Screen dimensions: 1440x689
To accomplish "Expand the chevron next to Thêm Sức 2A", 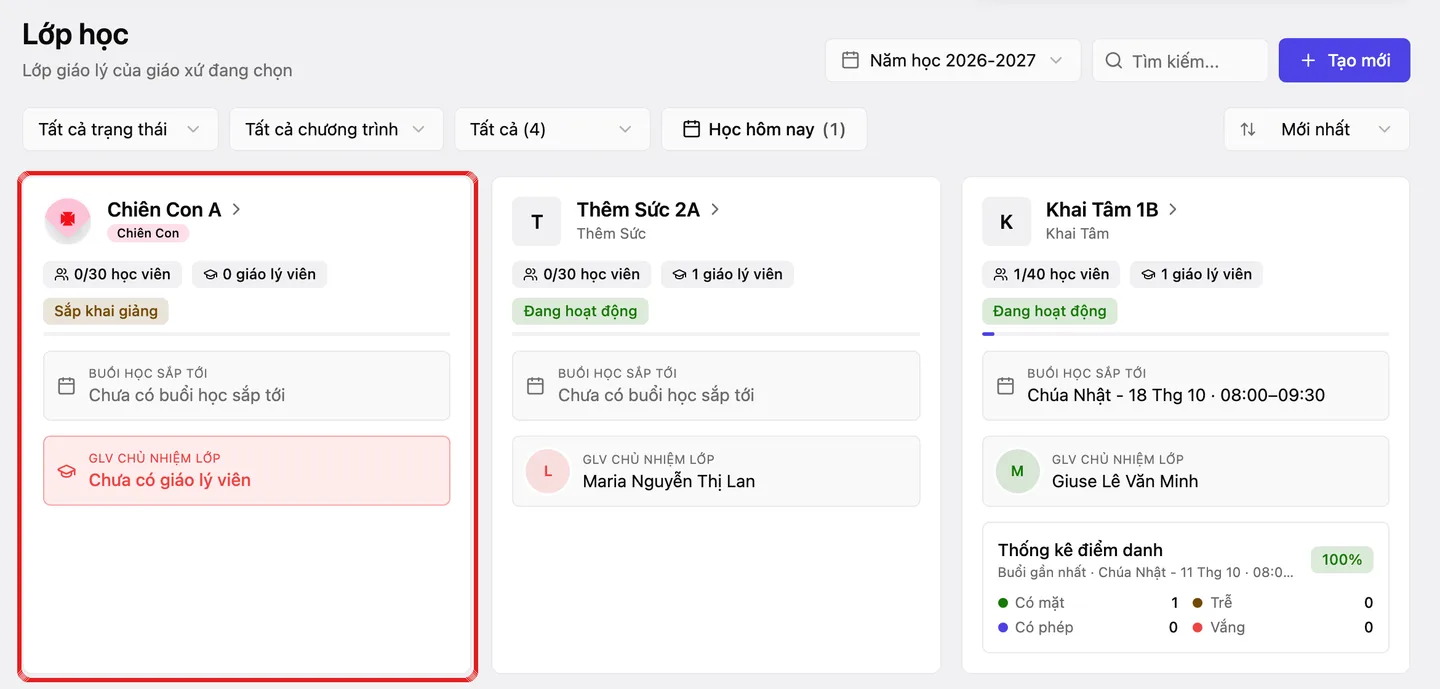I will click(715, 209).
